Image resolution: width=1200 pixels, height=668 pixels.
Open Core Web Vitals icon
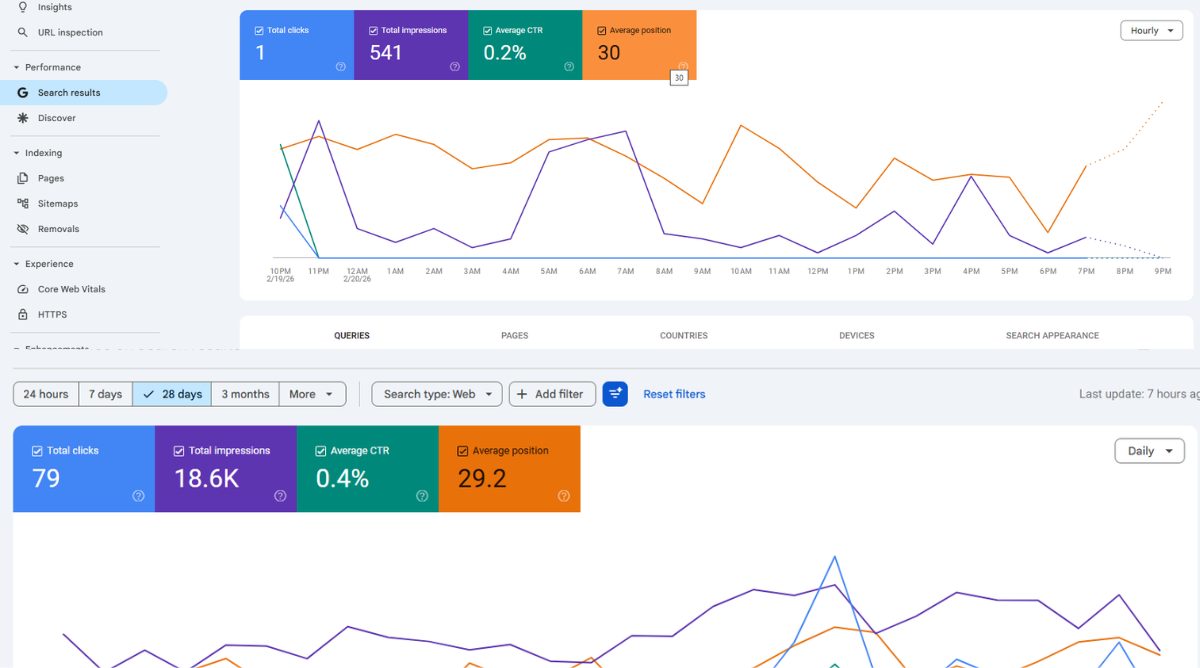(x=23, y=289)
